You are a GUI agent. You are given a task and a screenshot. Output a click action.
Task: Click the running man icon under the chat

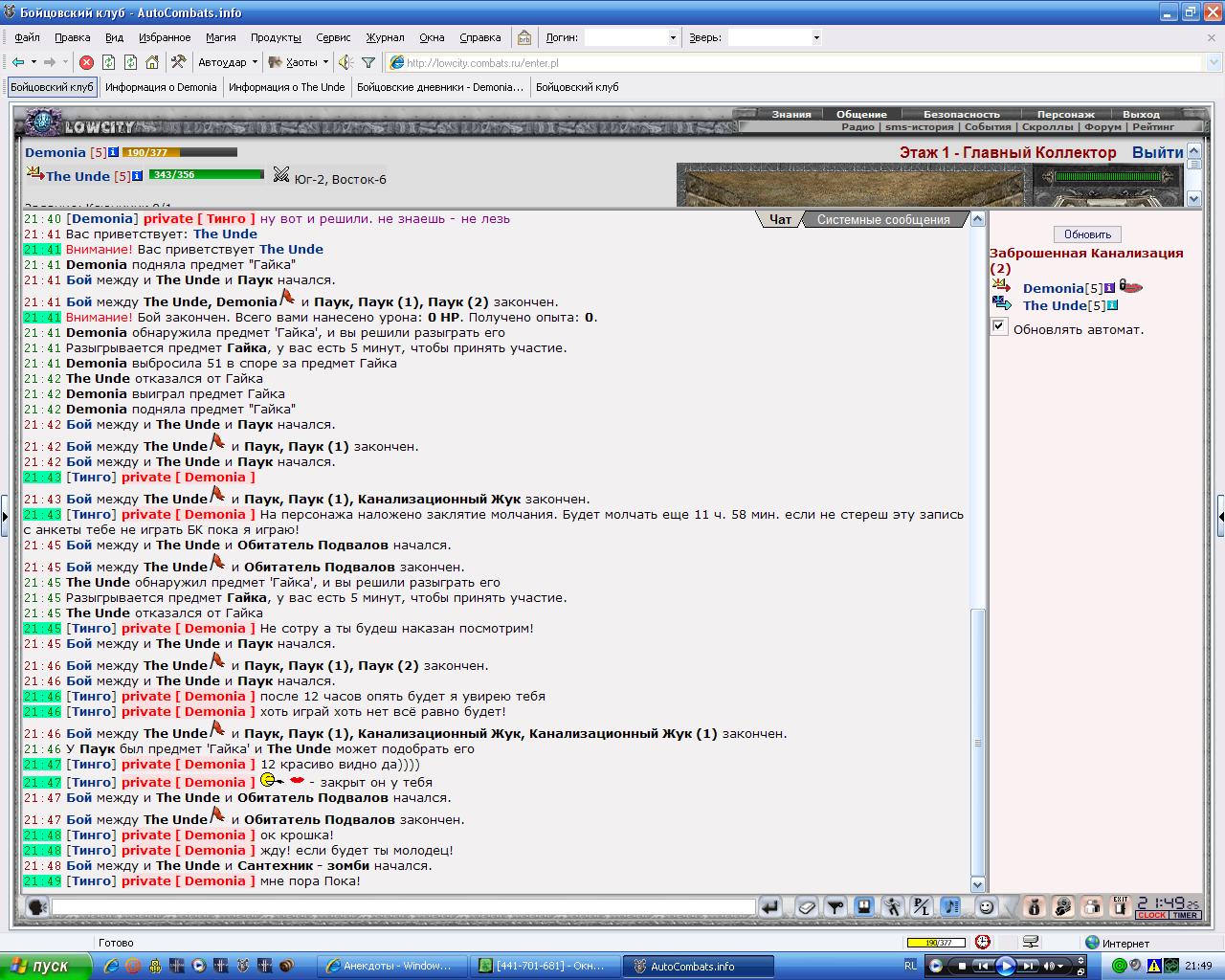[x=893, y=906]
